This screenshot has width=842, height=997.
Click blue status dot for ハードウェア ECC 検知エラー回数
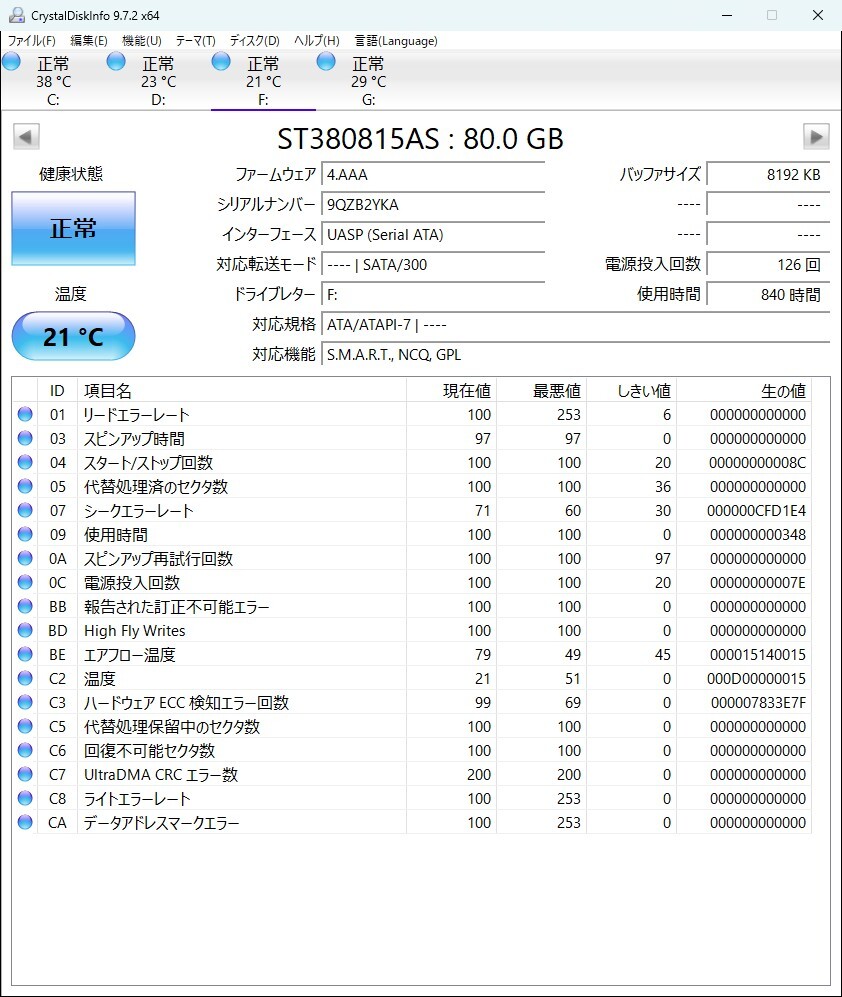point(25,703)
